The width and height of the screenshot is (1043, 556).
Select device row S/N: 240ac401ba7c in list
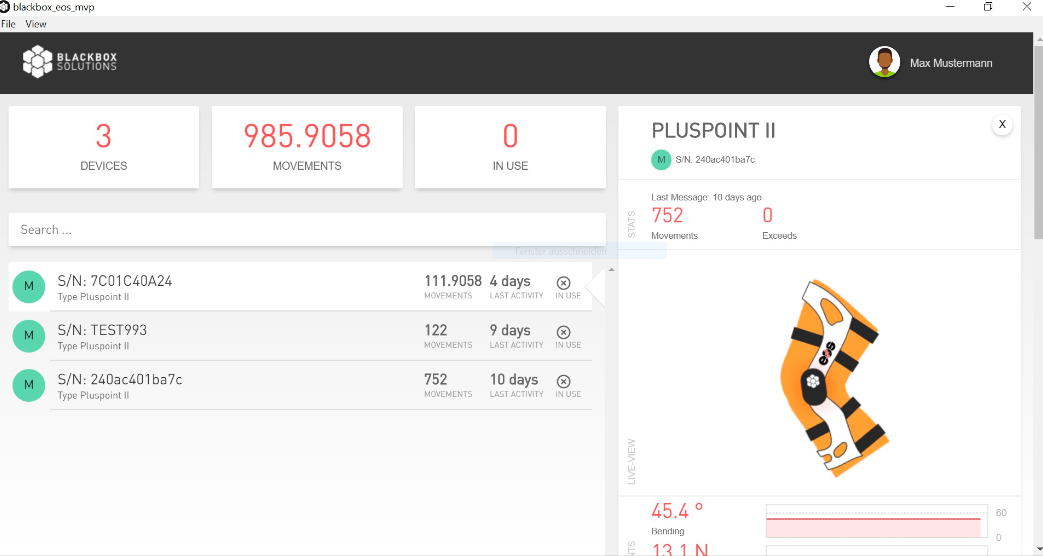click(x=300, y=385)
